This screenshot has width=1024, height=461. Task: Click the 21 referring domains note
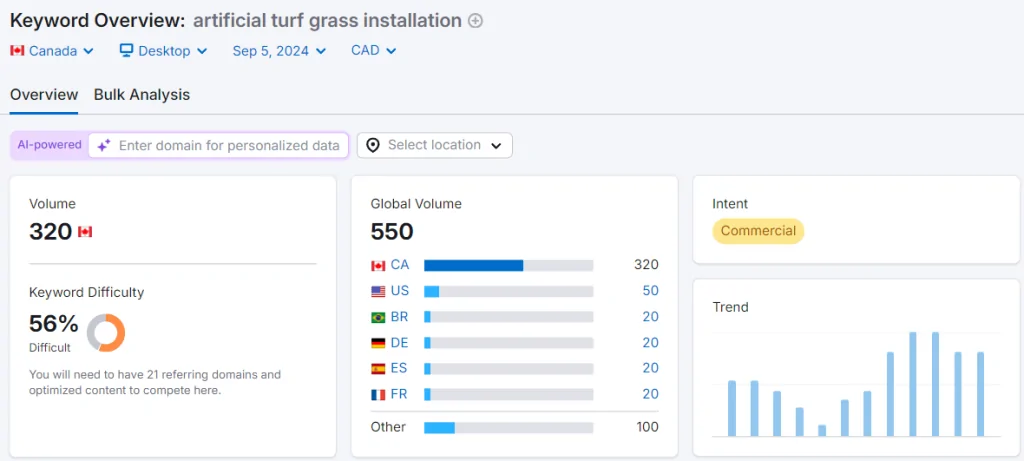click(x=155, y=383)
